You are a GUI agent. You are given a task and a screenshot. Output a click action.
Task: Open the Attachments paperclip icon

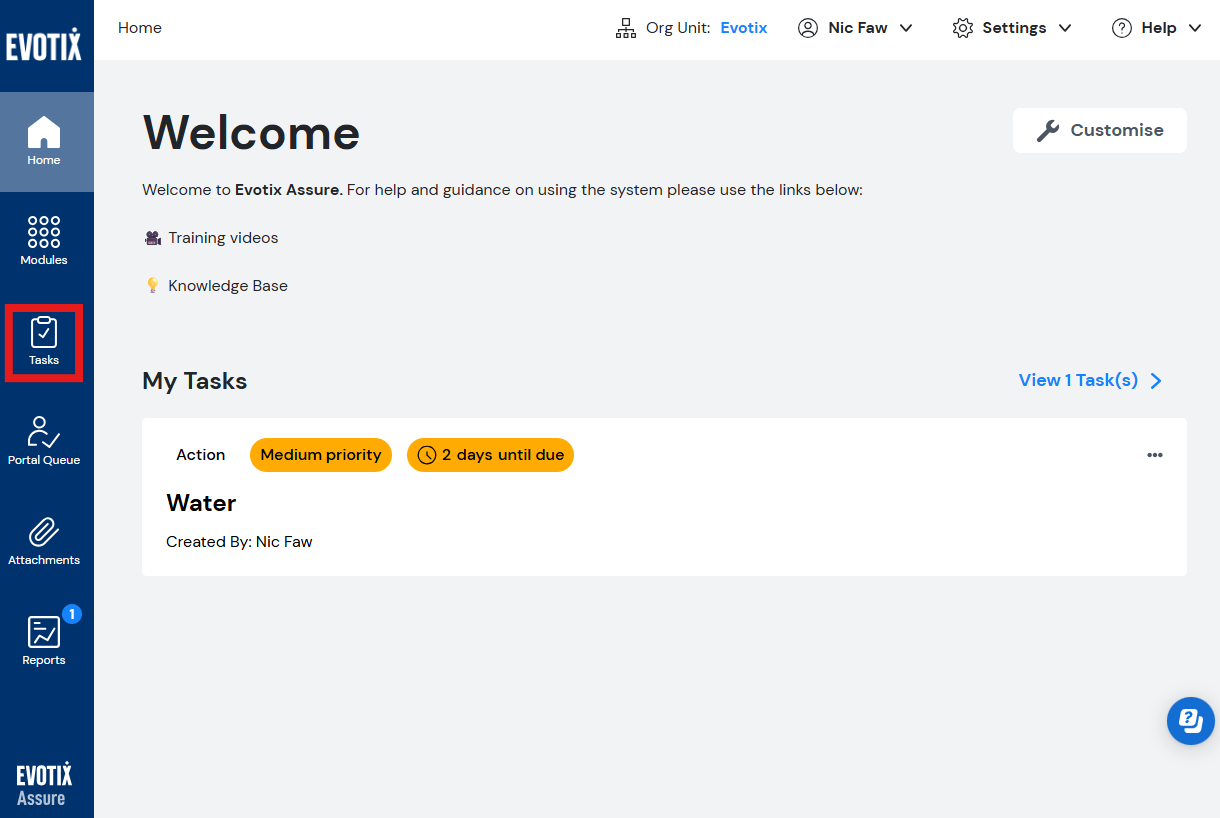point(44,532)
